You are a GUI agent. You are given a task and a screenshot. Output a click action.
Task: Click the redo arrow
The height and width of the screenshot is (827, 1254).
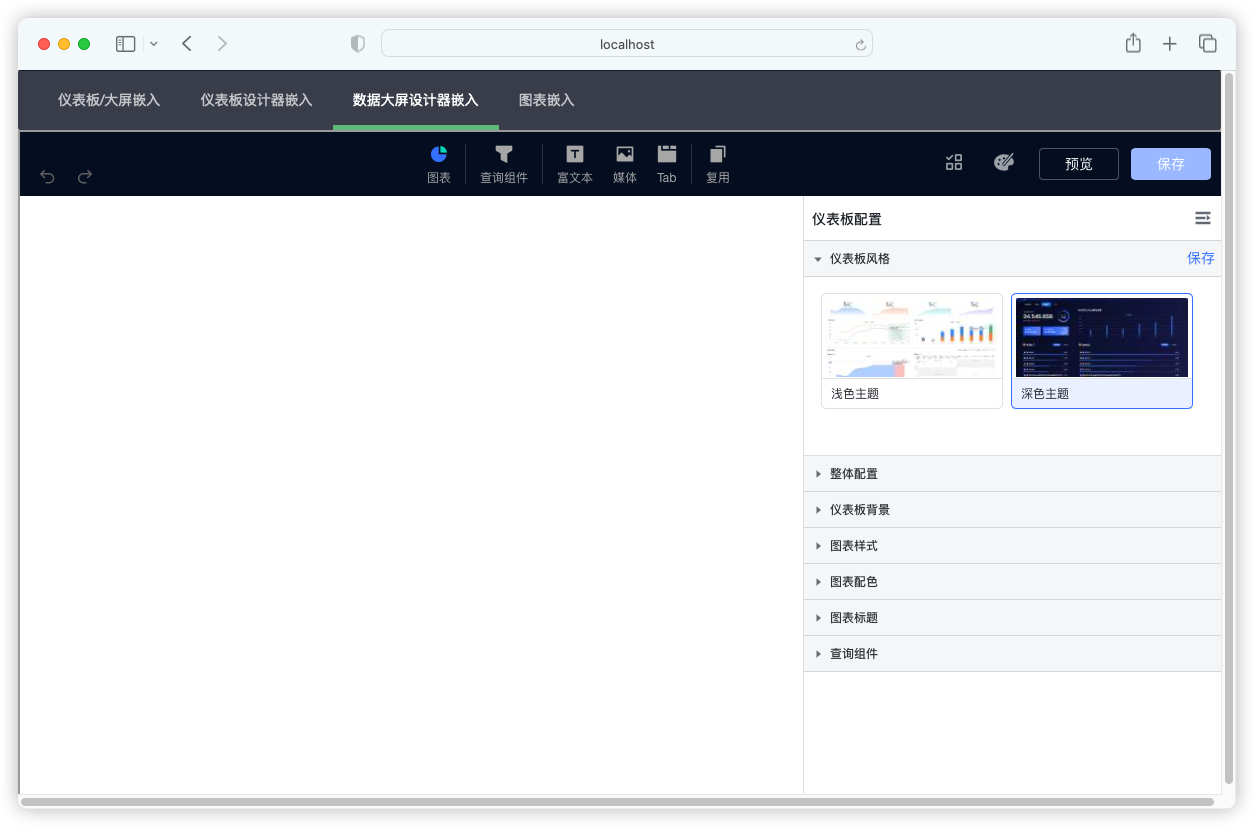pos(85,176)
